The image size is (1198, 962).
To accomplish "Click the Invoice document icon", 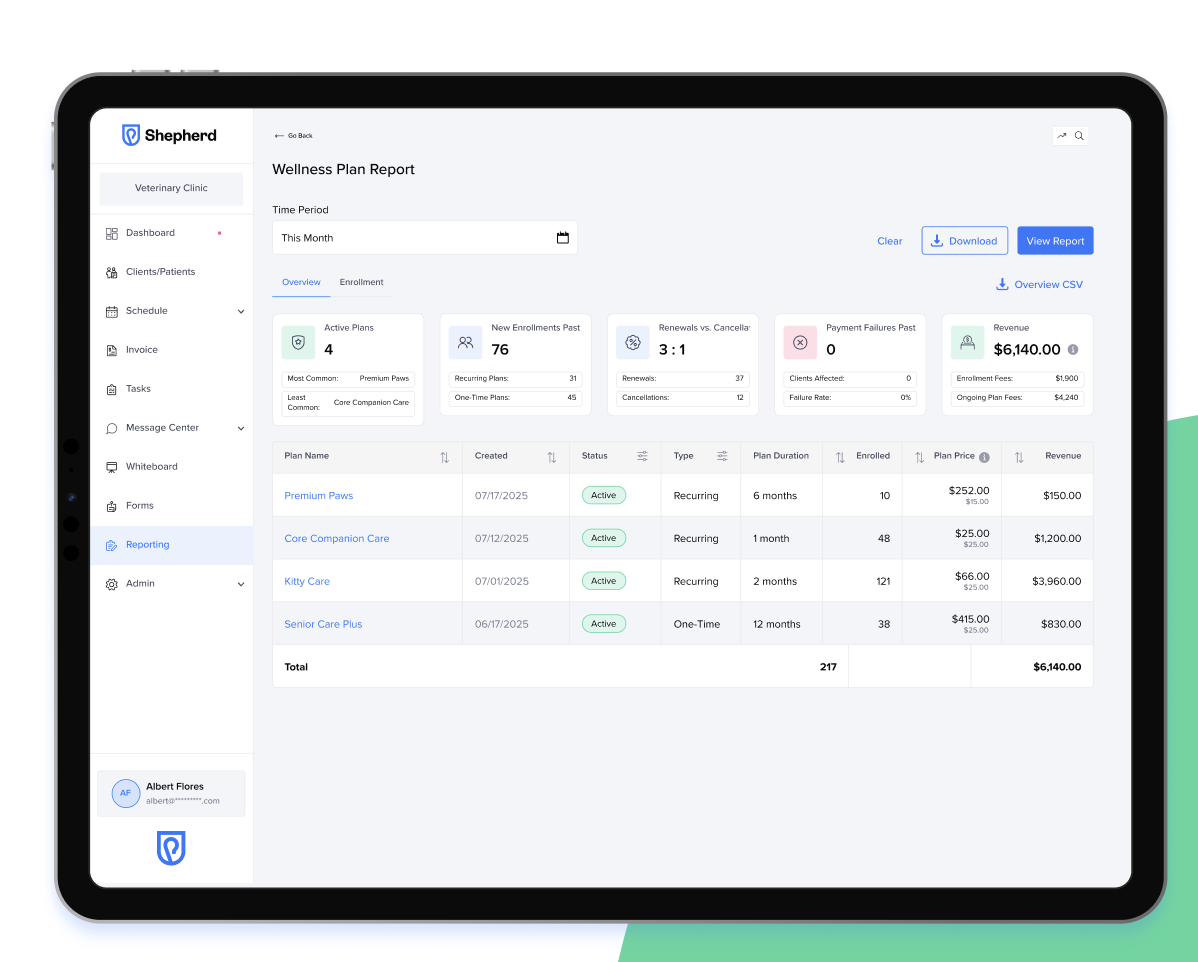I will [112, 350].
